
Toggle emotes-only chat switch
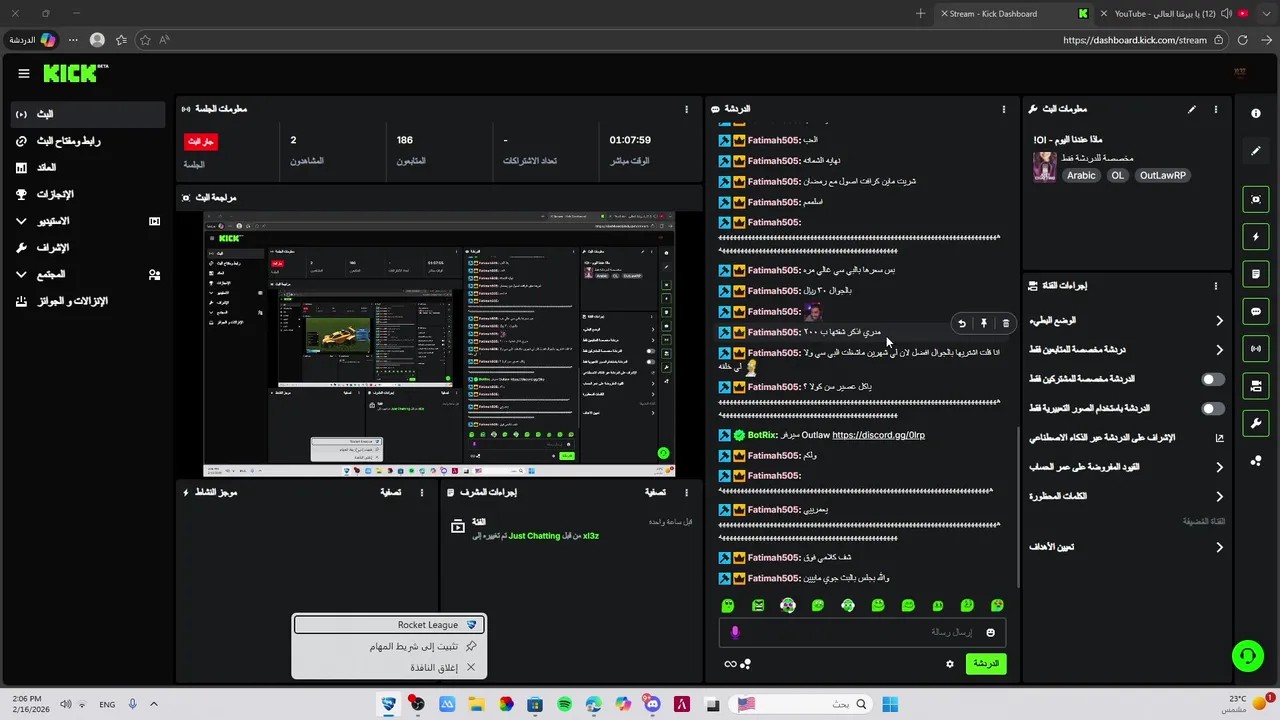tap(1213, 408)
